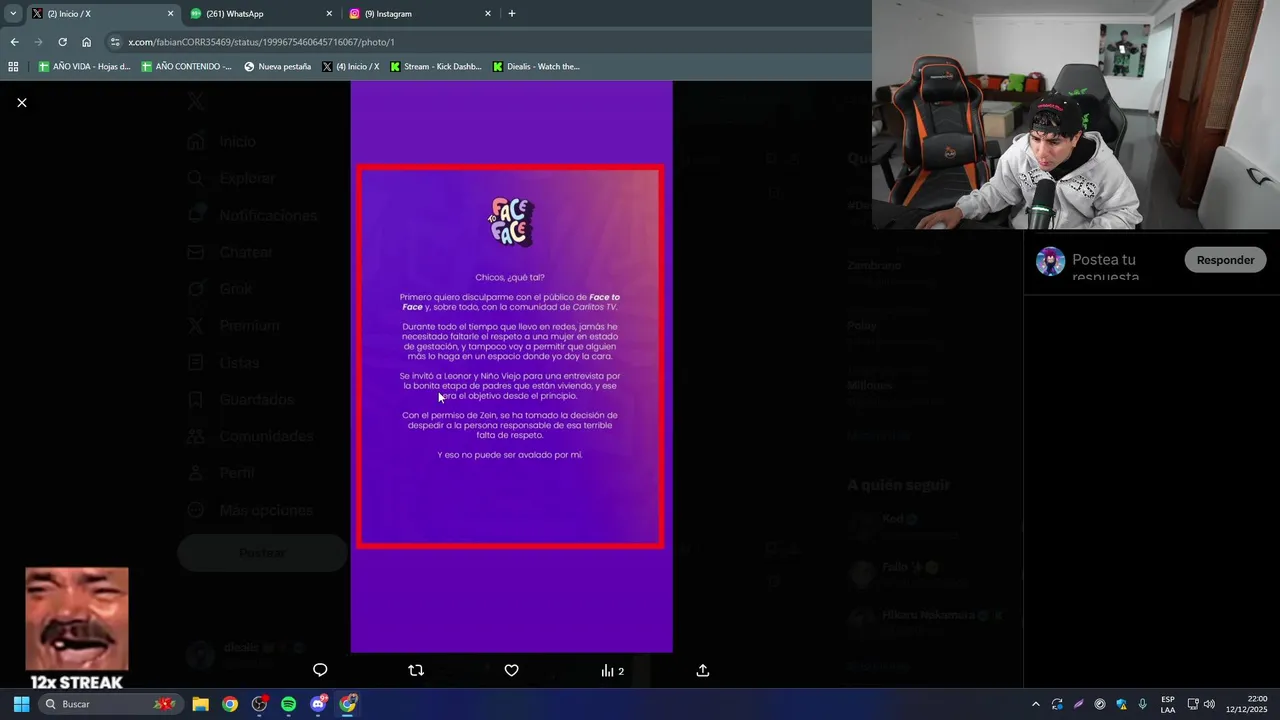The width and height of the screenshot is (1280, 720).
Task: Click the share upload icon
Action: 703,670
